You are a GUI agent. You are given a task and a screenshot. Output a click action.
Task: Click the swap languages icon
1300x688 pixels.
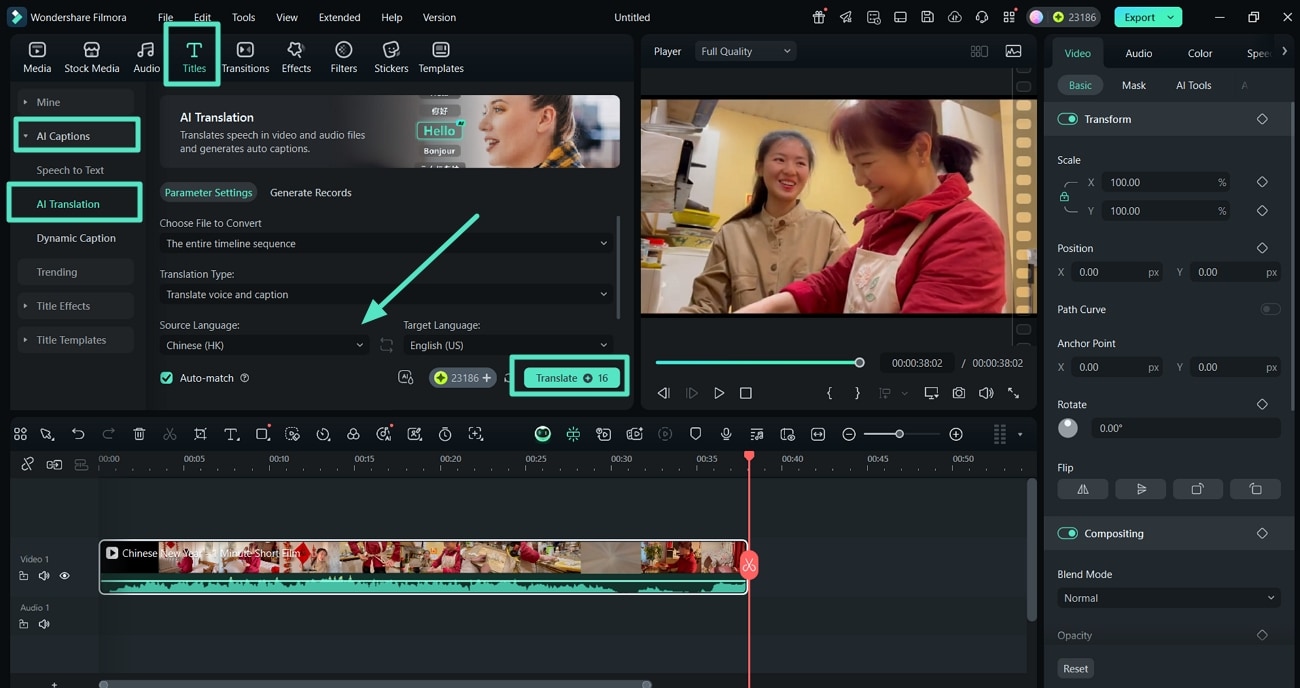point(387,345)
